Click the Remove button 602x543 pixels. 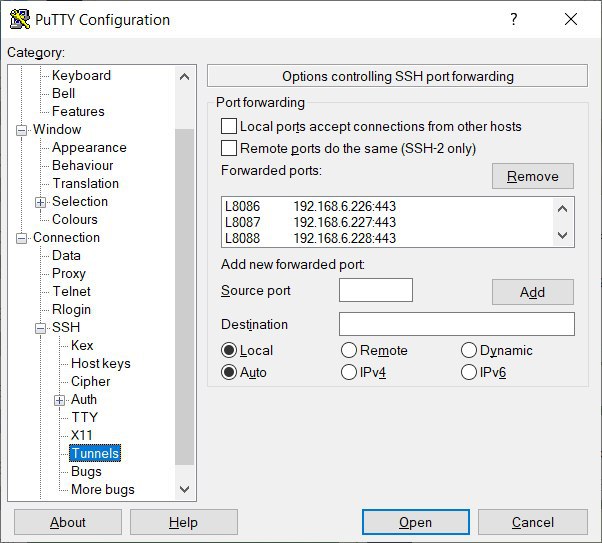pos(533,176)
